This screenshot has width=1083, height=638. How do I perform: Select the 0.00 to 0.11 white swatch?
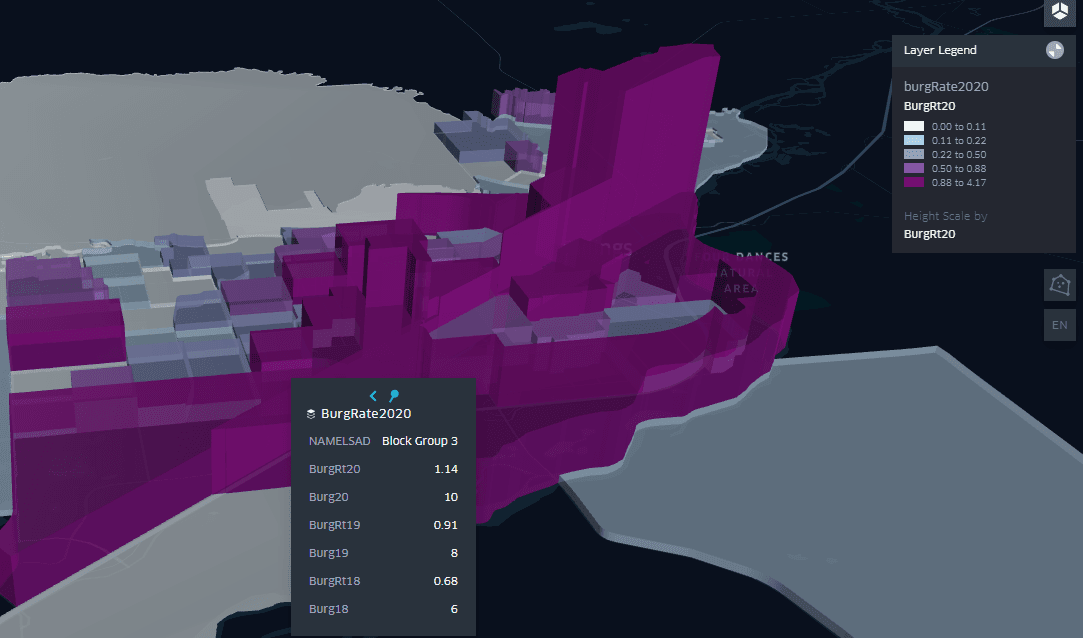tap(914, 127)
